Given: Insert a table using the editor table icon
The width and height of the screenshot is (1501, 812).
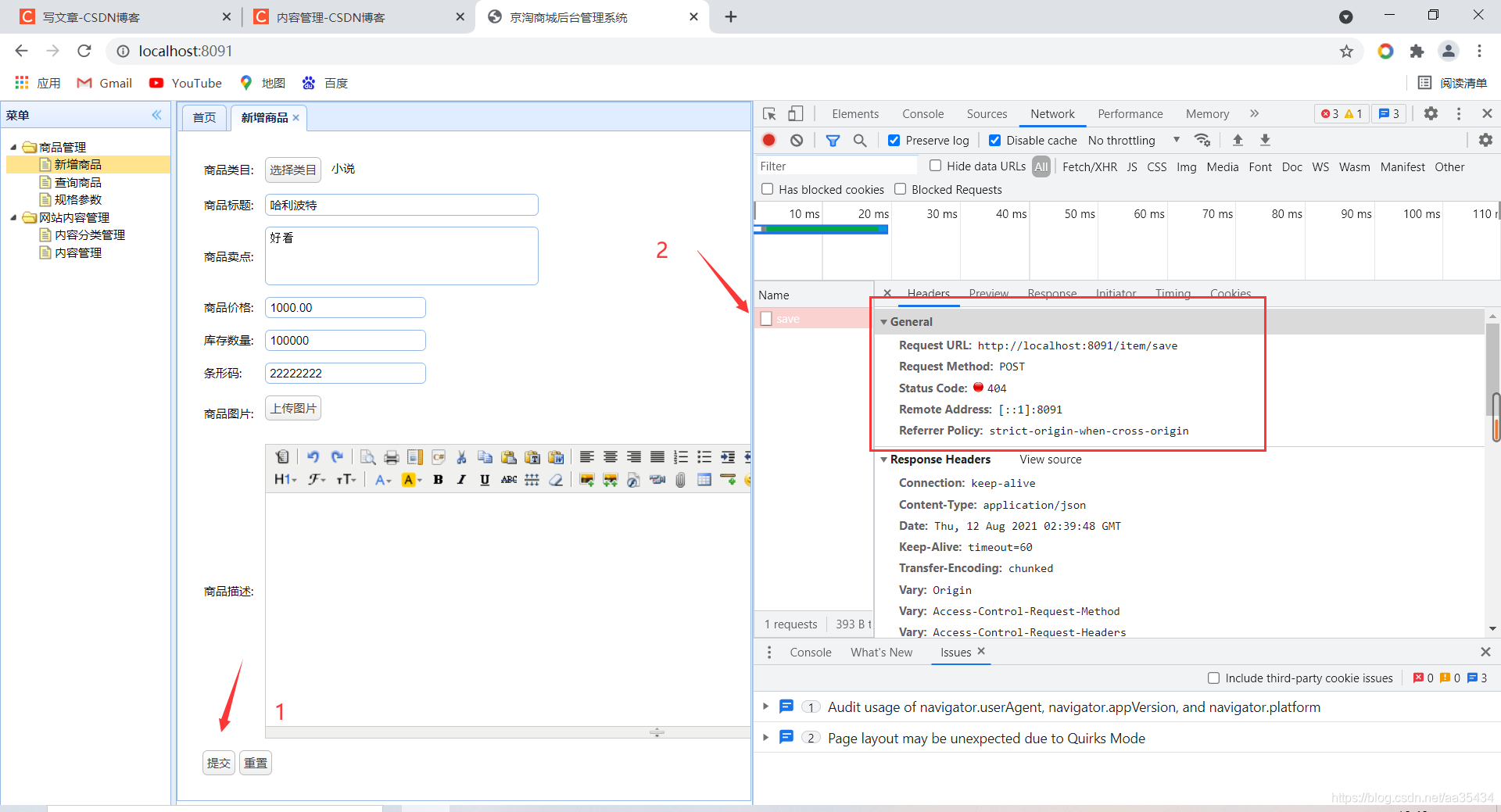Looking at the screenshot, I should click(704, 480).
